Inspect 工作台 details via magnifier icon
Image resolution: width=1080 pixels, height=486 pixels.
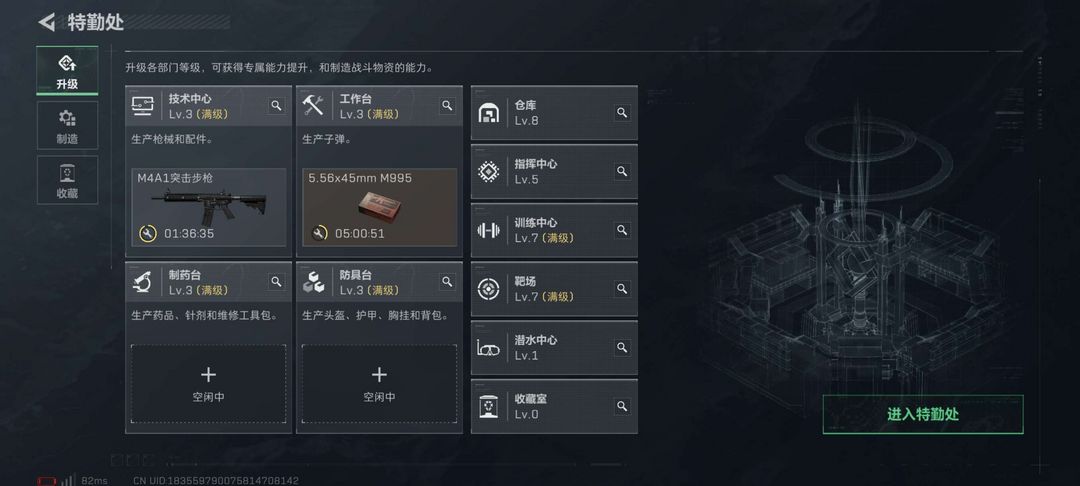pos(447,105)
